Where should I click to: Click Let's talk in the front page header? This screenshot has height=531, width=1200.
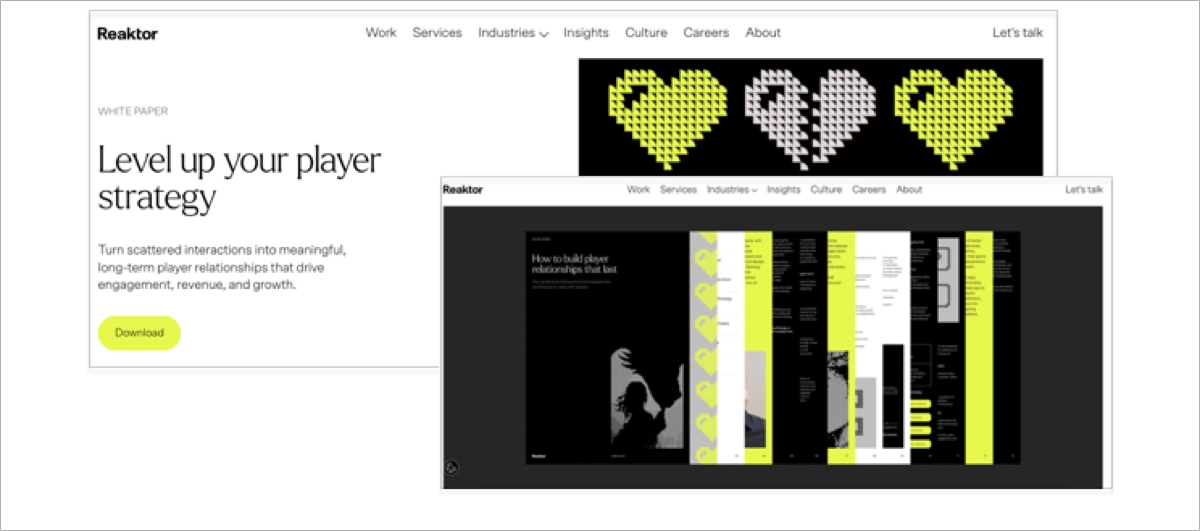[x=1083, y=189]
